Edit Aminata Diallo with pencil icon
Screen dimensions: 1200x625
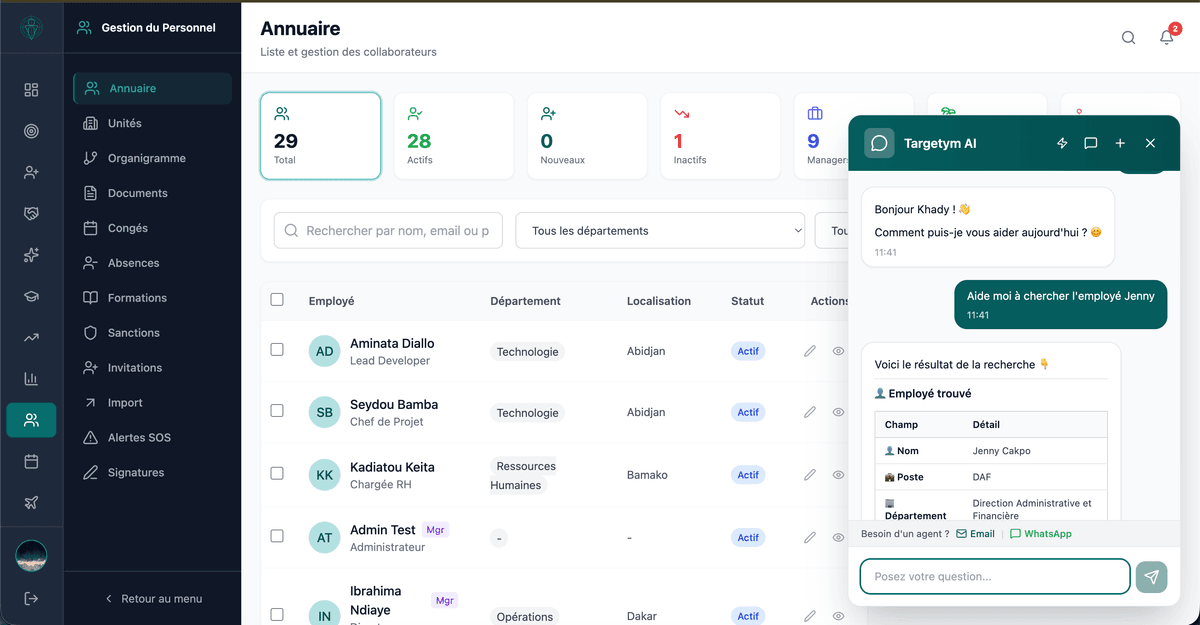810,351
